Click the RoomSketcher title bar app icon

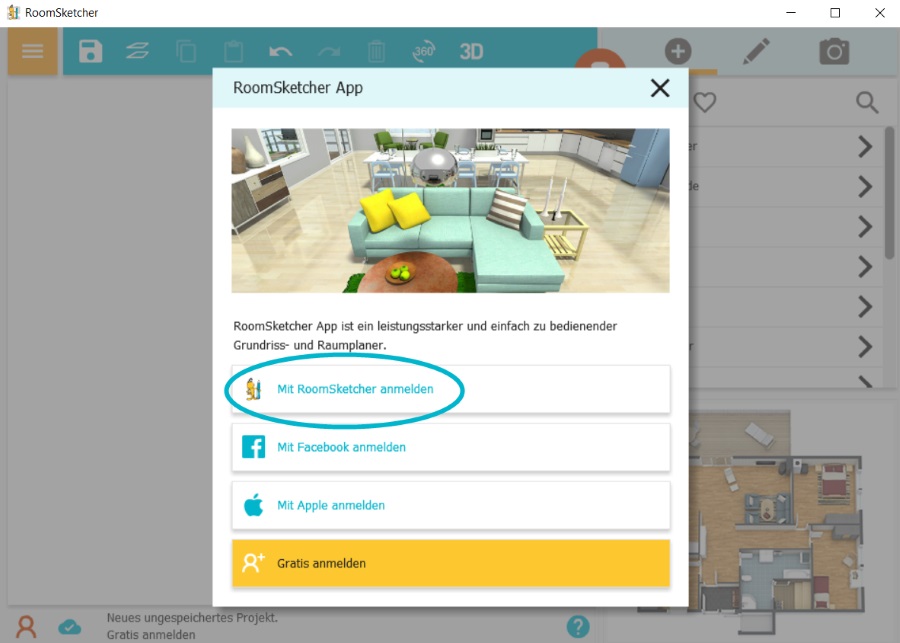click(x=13, y=13)
